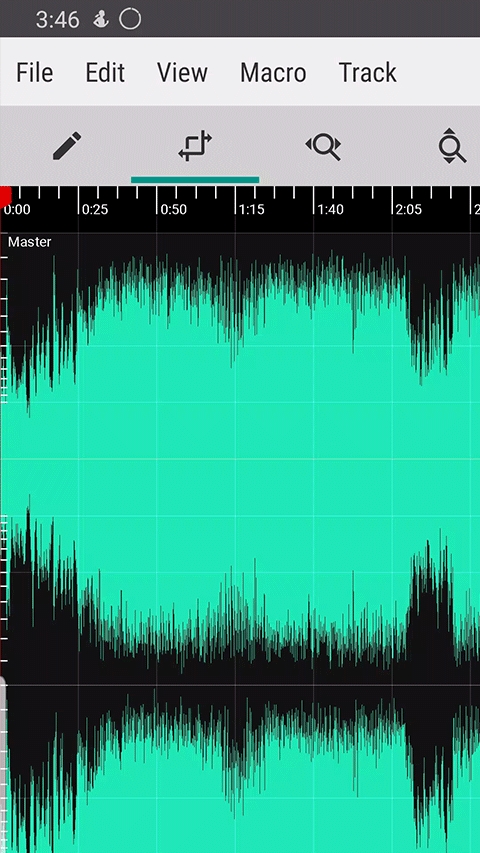Click the red playhead marker at start
Screen dimensions: 480x853
[x=5, y=196]
